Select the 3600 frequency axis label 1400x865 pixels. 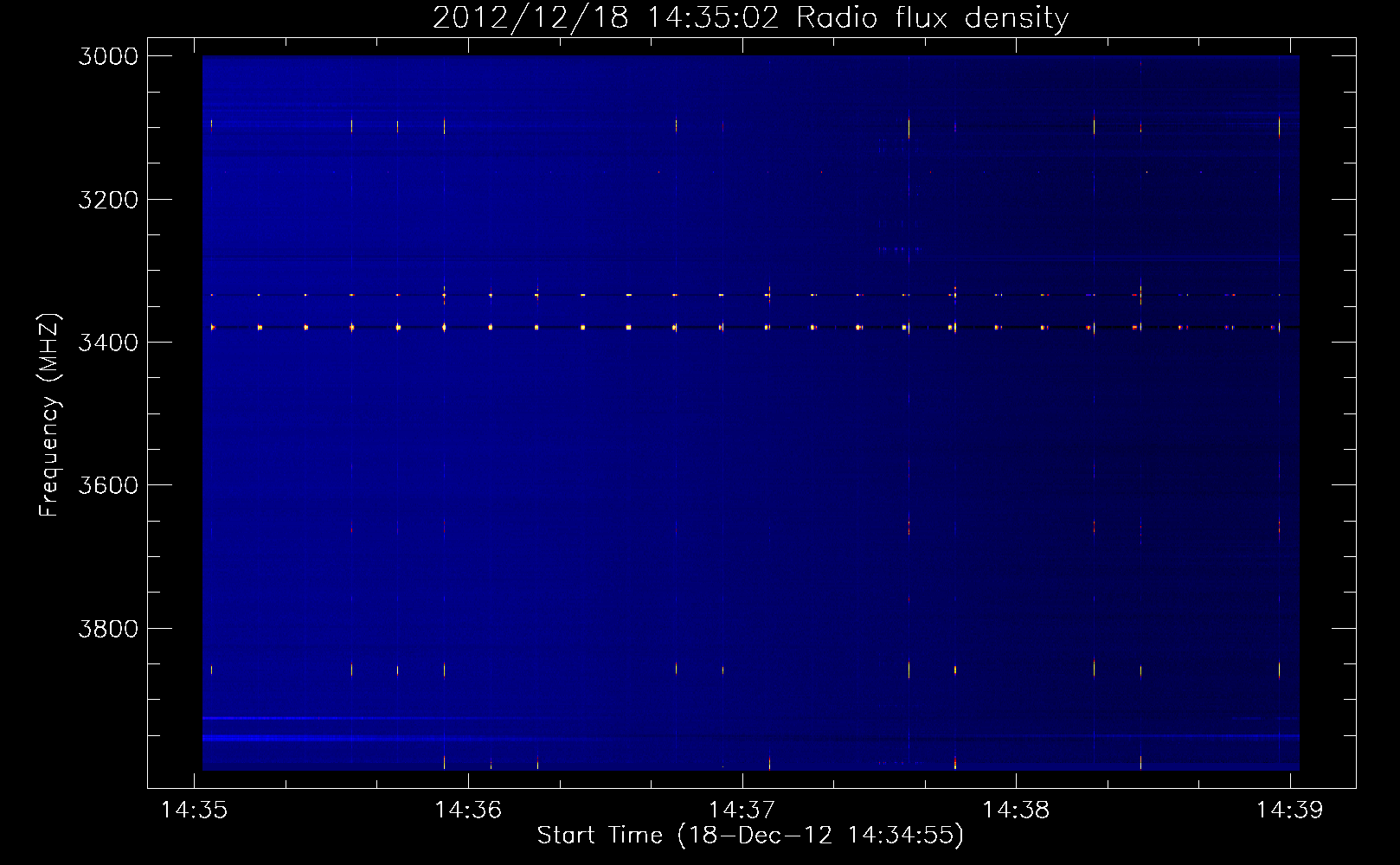pyautogui.click(x=108, y=485)
